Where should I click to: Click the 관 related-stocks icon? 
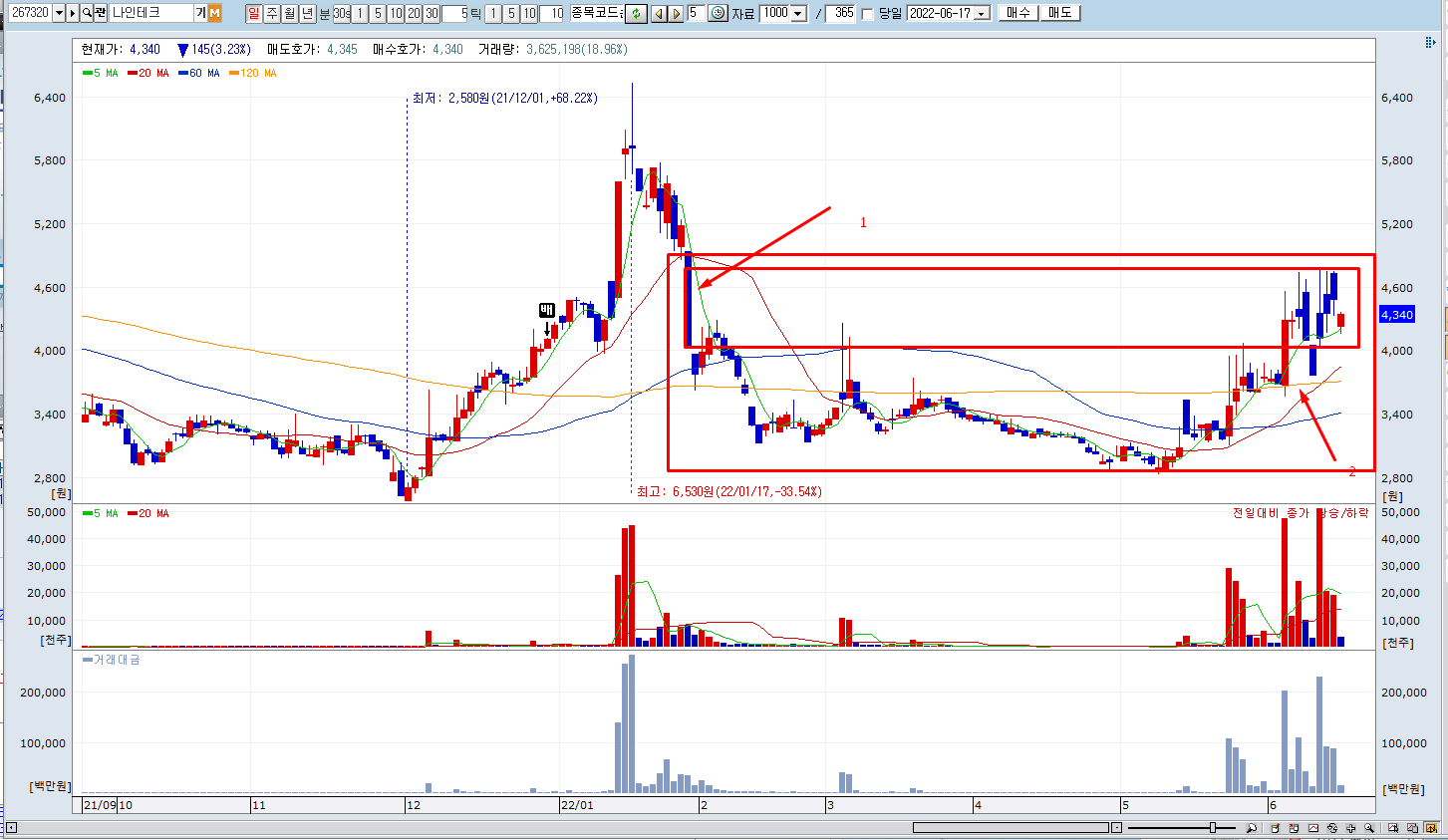tap(101, 13)
